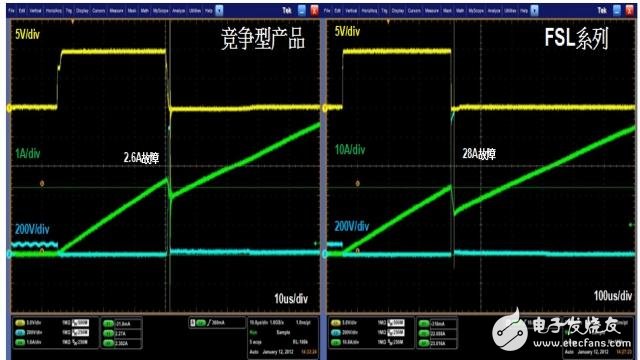Open MyScope menu in left scope window
This screenshot has width=640, height=360.
pos(161,11)
